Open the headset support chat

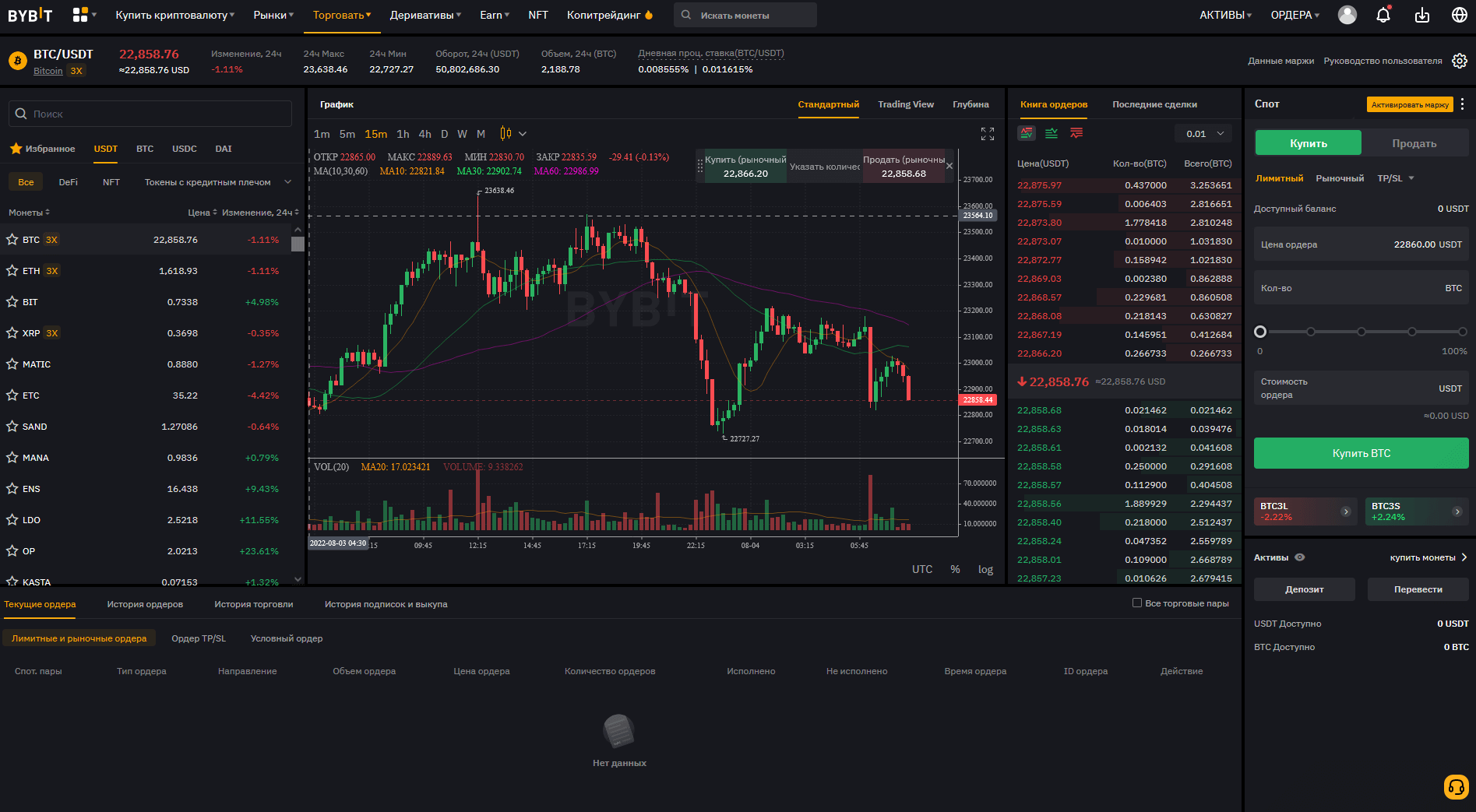point(1455,787)
